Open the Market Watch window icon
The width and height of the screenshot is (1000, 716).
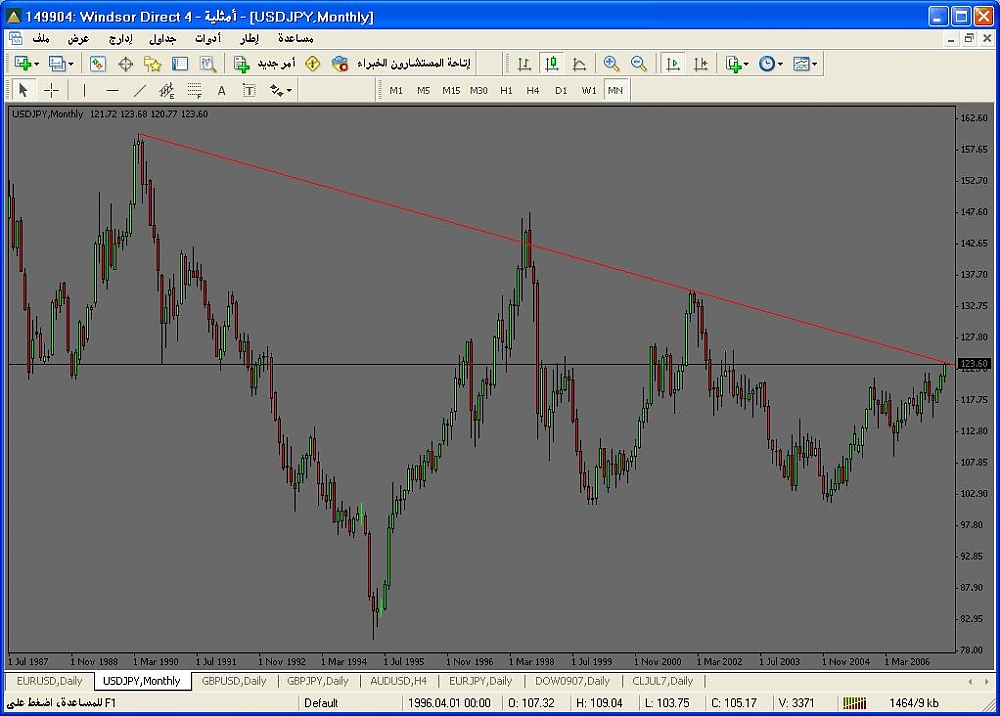(98, 64)
